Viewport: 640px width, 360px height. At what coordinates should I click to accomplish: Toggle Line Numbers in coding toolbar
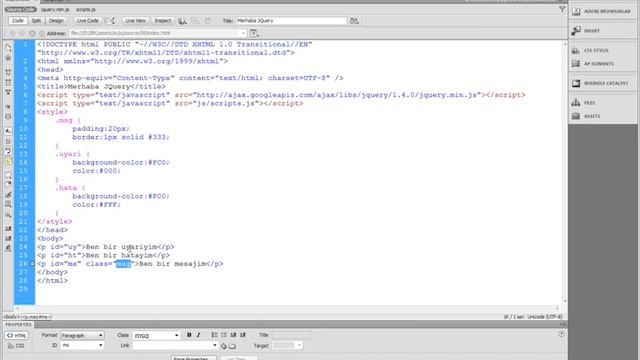coord(8,131)
